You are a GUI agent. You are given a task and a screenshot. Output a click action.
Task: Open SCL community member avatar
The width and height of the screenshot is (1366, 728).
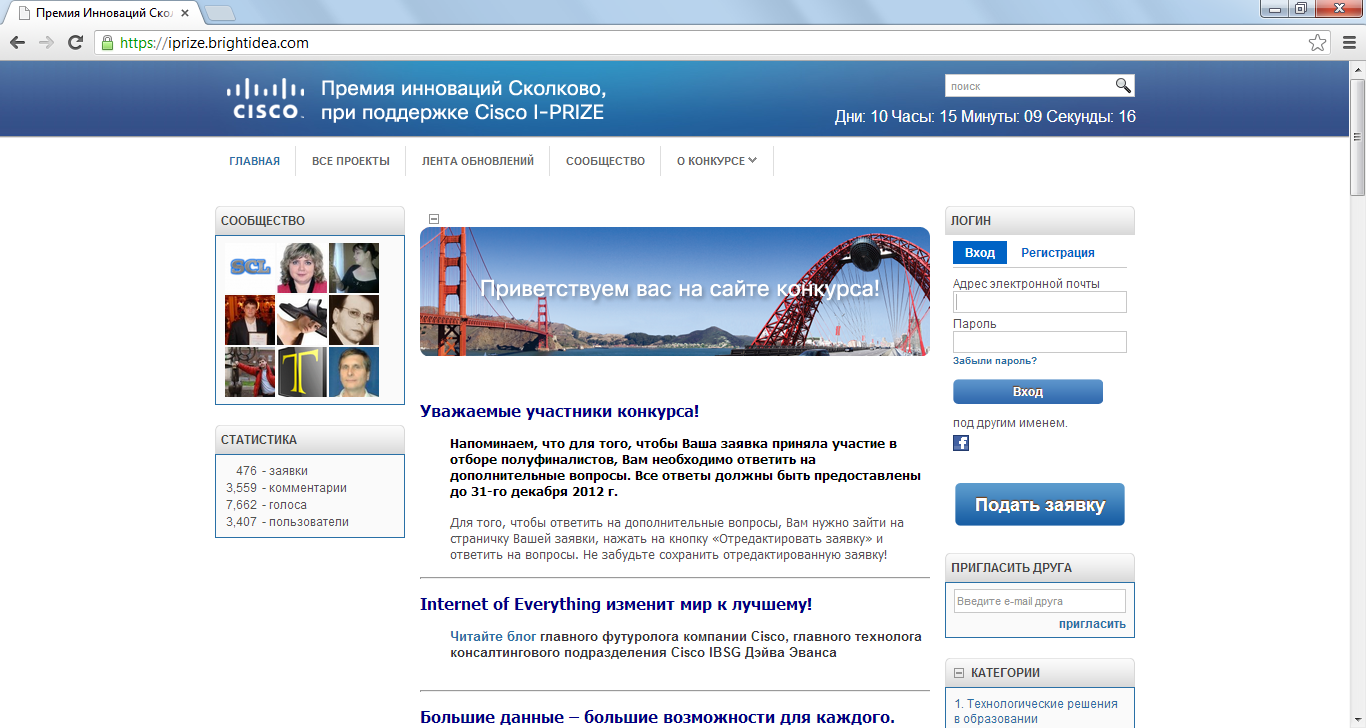(x=250, y=268)
